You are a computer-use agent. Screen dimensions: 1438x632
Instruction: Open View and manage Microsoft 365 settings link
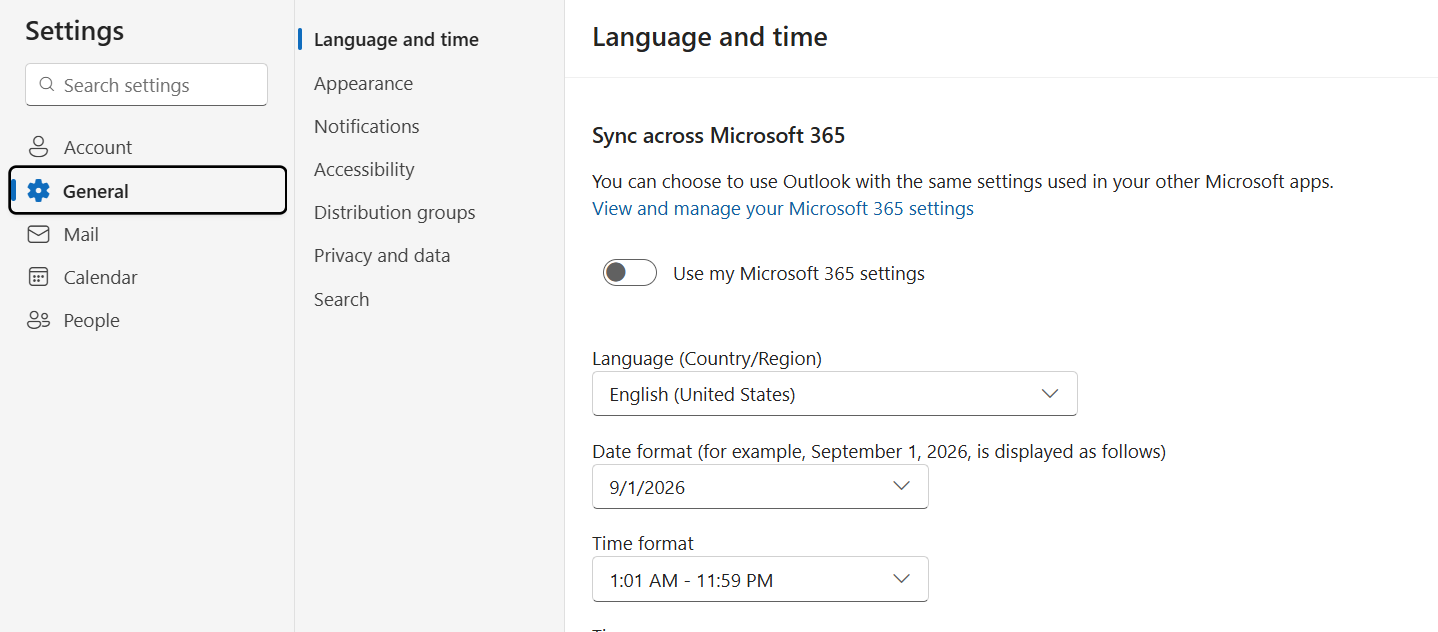click(783, 208)
